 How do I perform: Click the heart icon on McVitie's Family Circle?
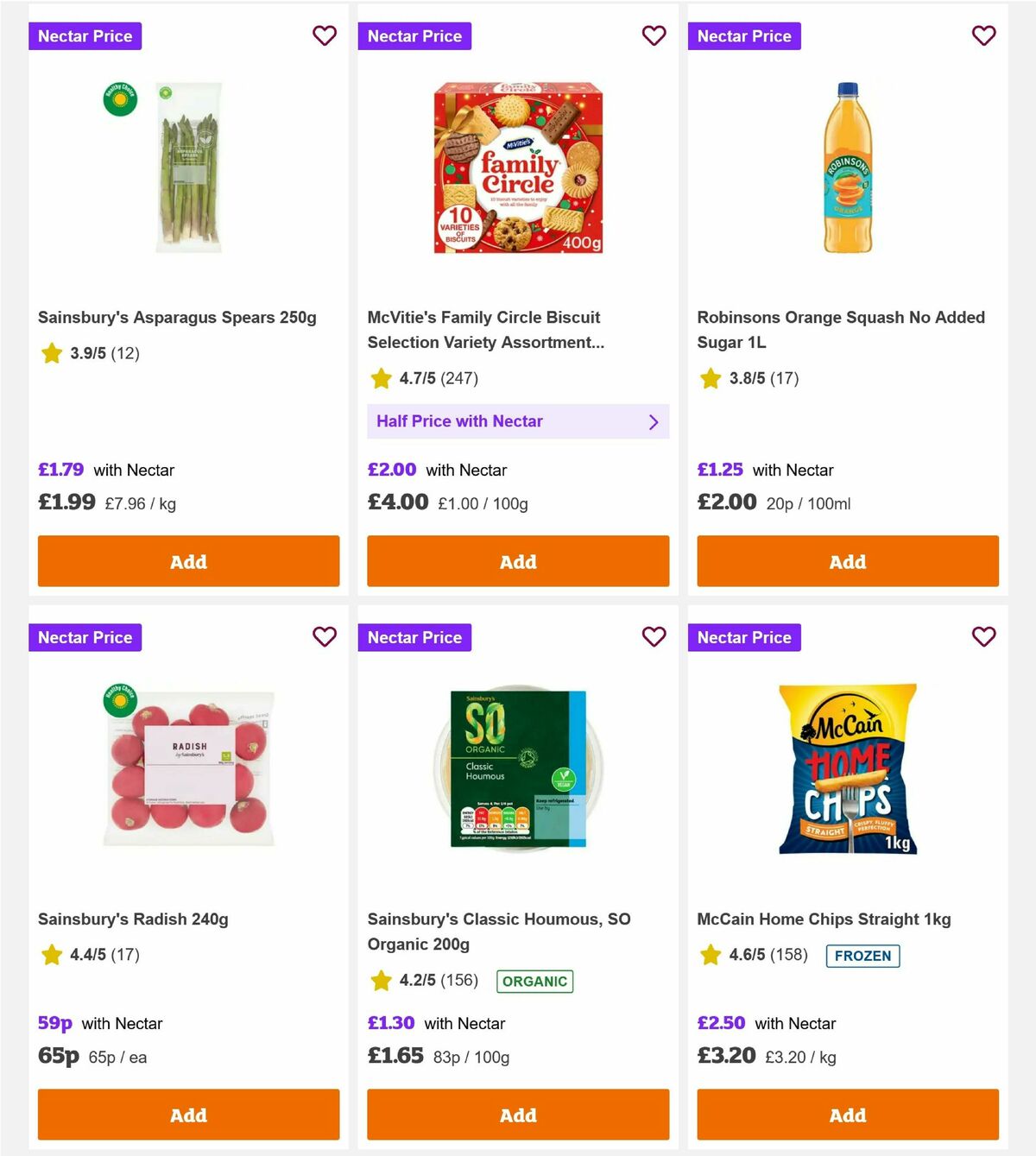[654, 35]
